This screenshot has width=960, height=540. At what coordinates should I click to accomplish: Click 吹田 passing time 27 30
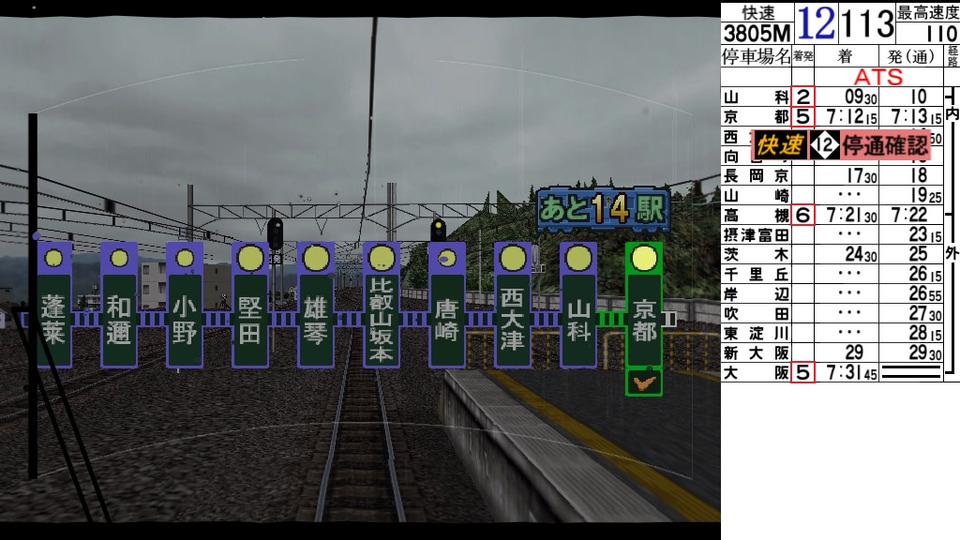click(x=925, y=313)
